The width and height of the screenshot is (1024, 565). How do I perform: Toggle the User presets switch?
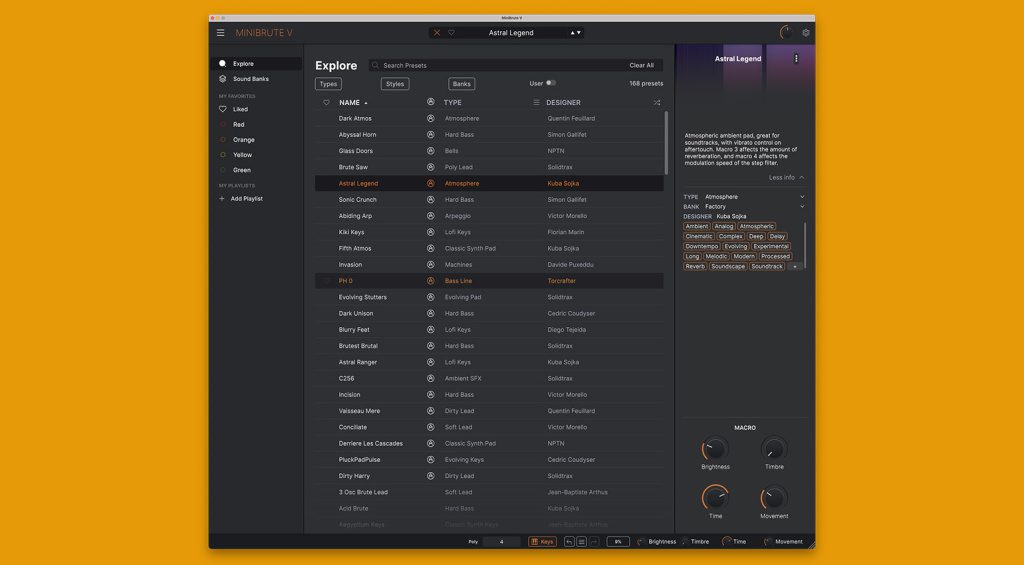pyautogui.click(x=551, y=83)
